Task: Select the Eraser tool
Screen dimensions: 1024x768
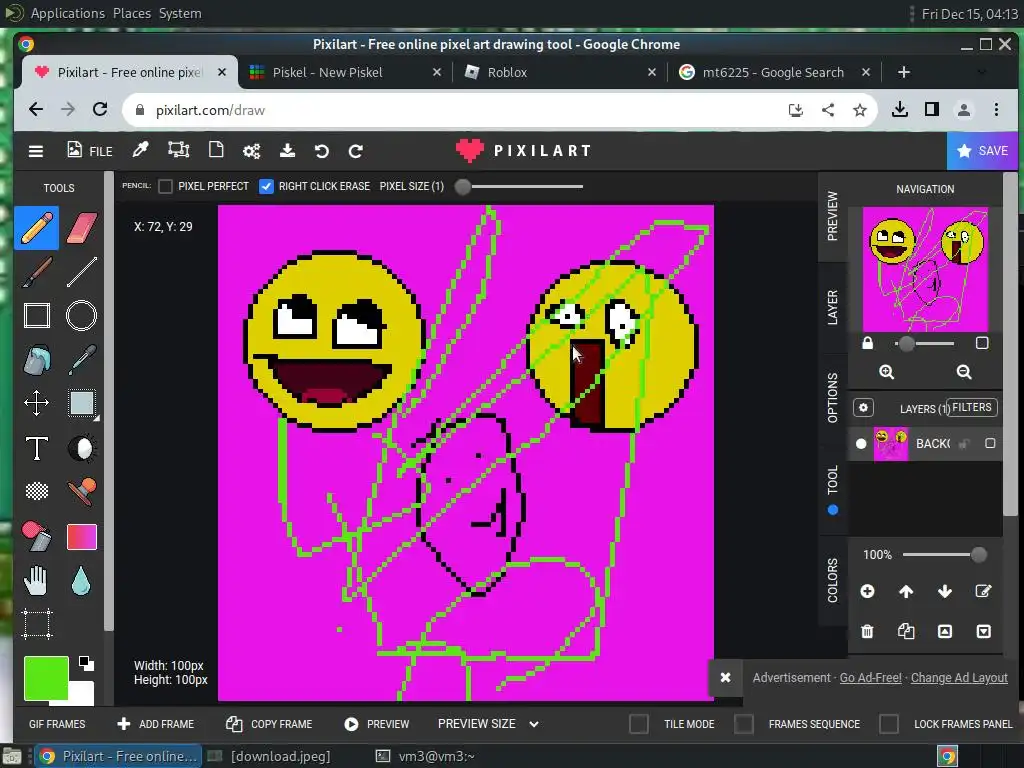Action: tap(82, 228)
